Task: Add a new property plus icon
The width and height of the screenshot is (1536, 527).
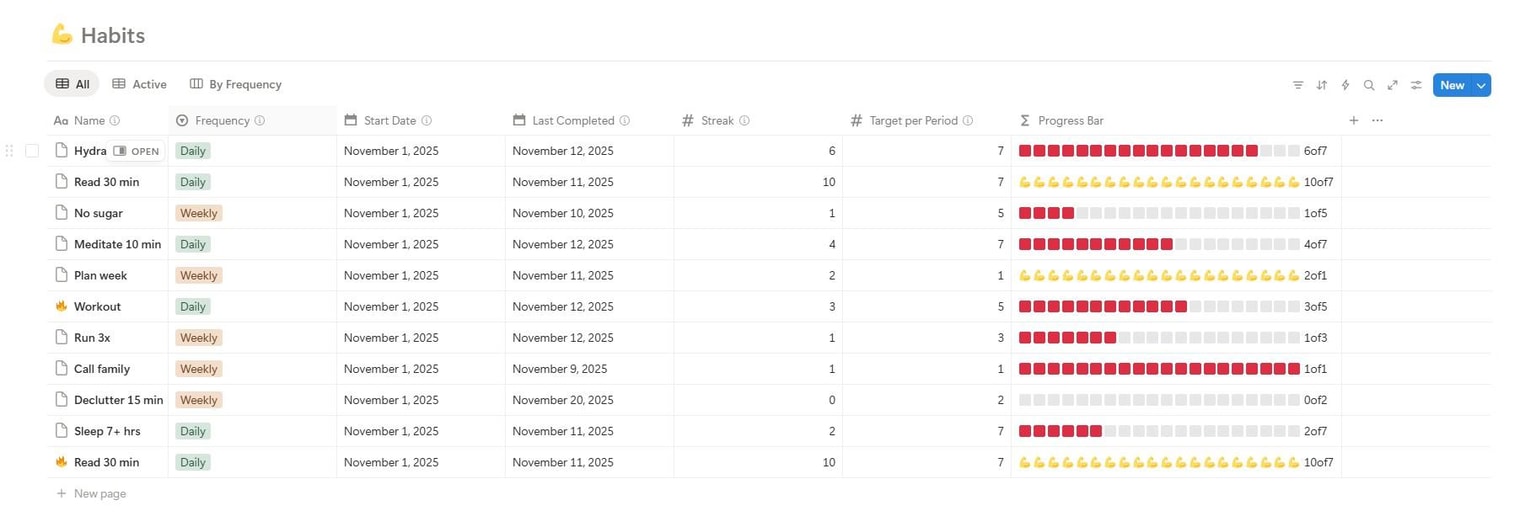Action: (x=1354, y=120)
